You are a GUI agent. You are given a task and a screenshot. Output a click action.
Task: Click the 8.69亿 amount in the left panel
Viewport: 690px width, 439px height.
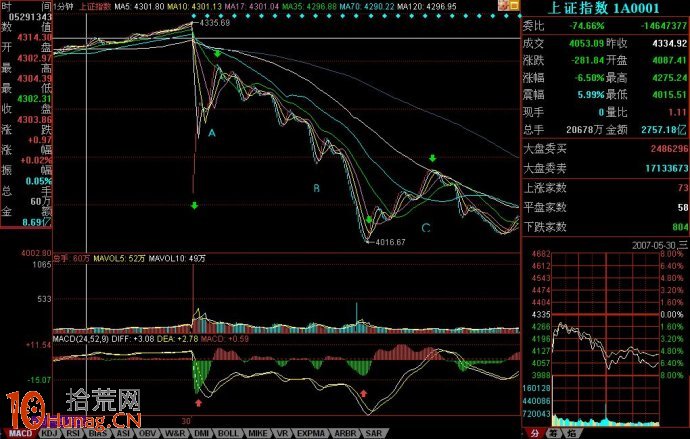coord(37,223)
